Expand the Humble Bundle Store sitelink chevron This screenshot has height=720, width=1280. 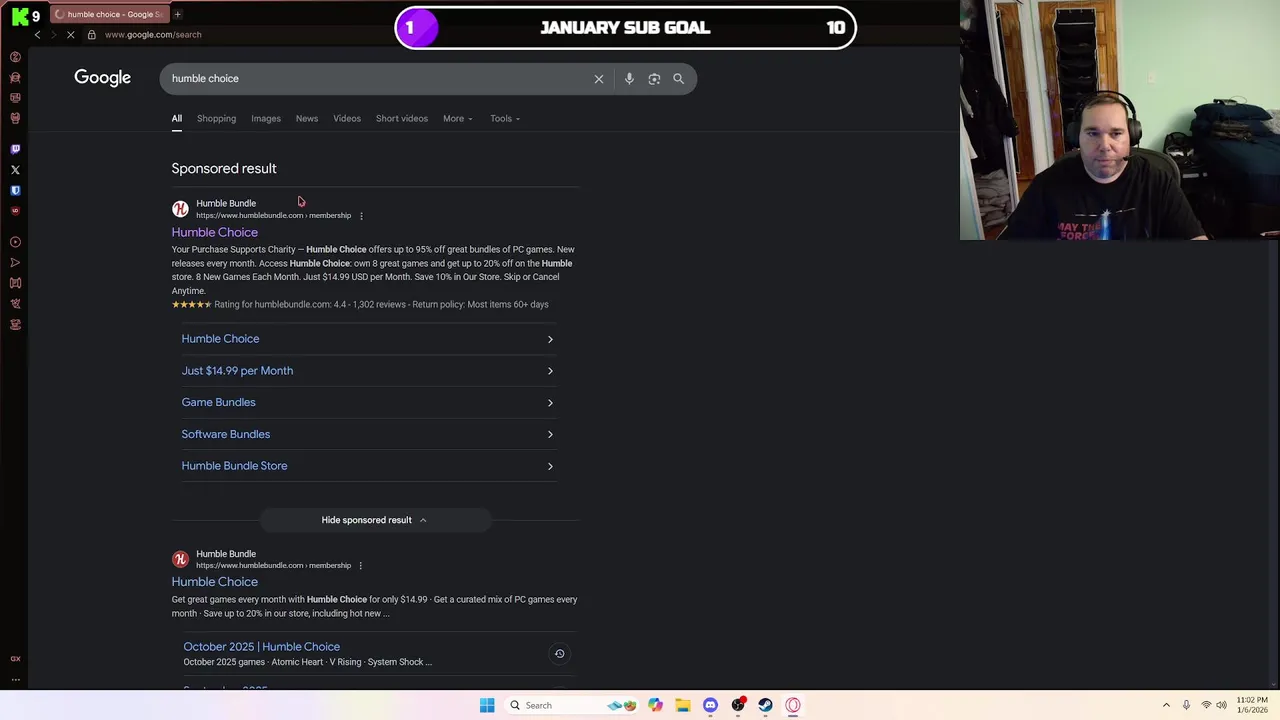coord(550,466)
